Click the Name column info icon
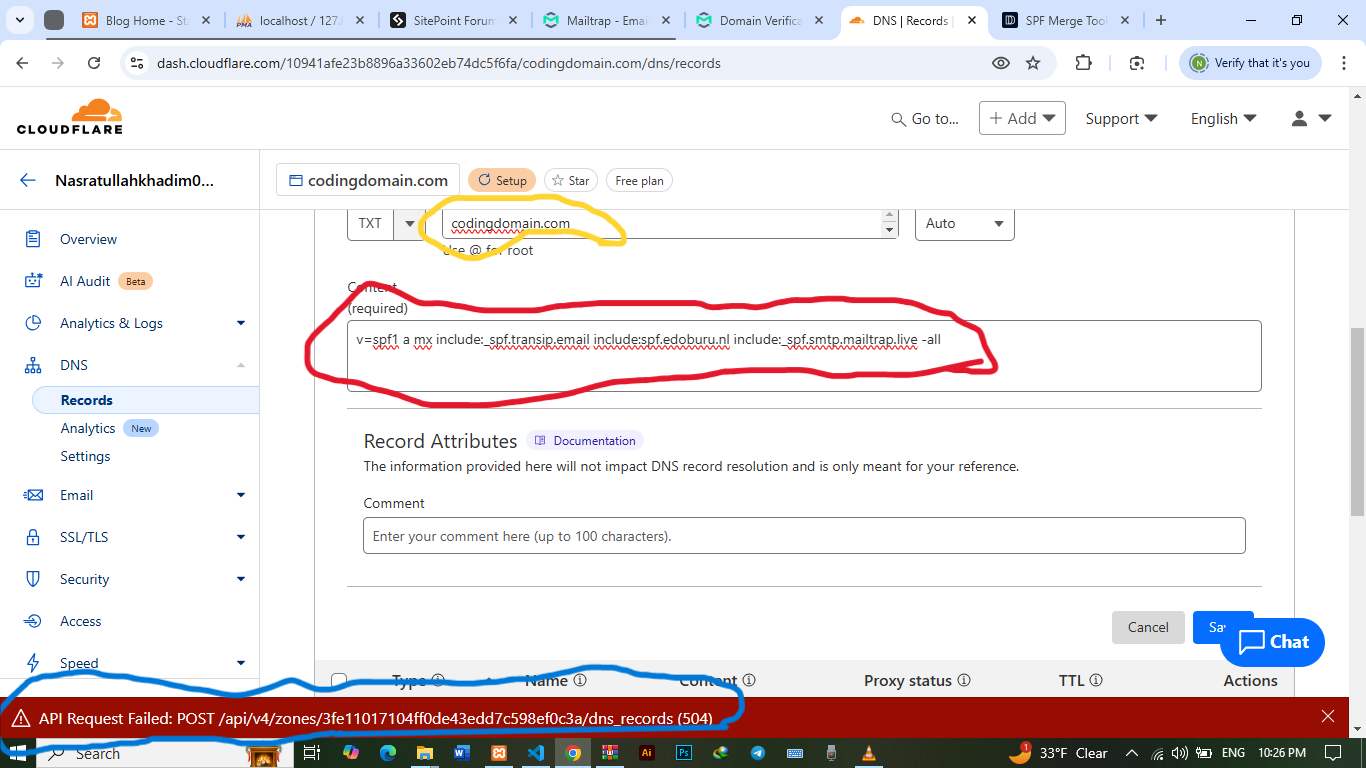Image resolution: width=1366 pixels, height=768 pixels. (x=580, y=680)
